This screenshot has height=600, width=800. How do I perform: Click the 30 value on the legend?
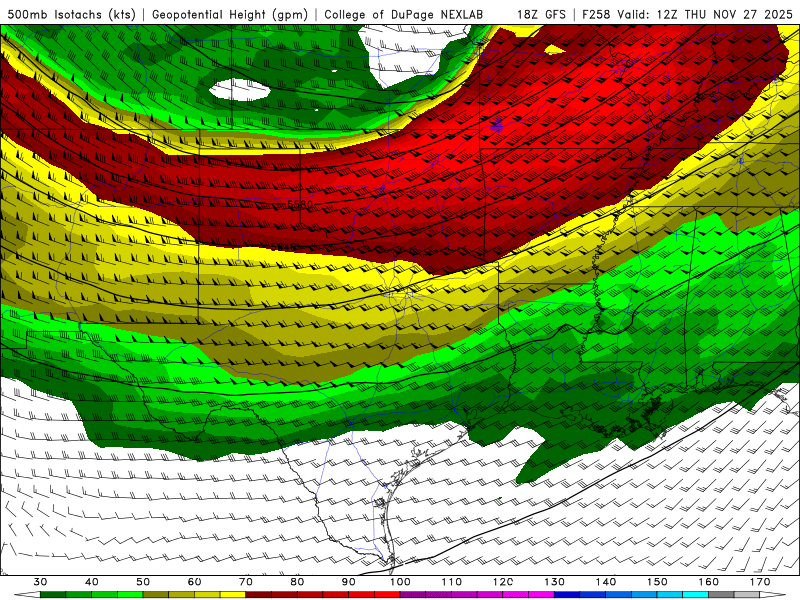click(x=40, y=582)
